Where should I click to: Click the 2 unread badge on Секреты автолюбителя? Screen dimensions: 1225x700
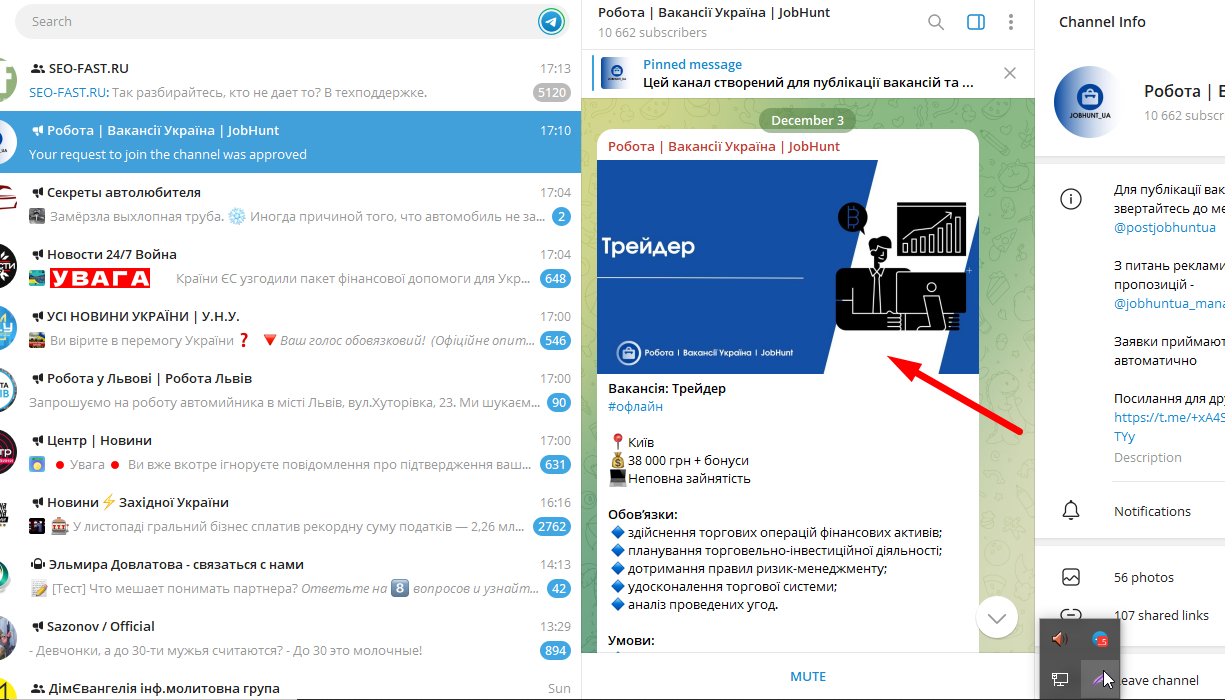pos(561,217)
